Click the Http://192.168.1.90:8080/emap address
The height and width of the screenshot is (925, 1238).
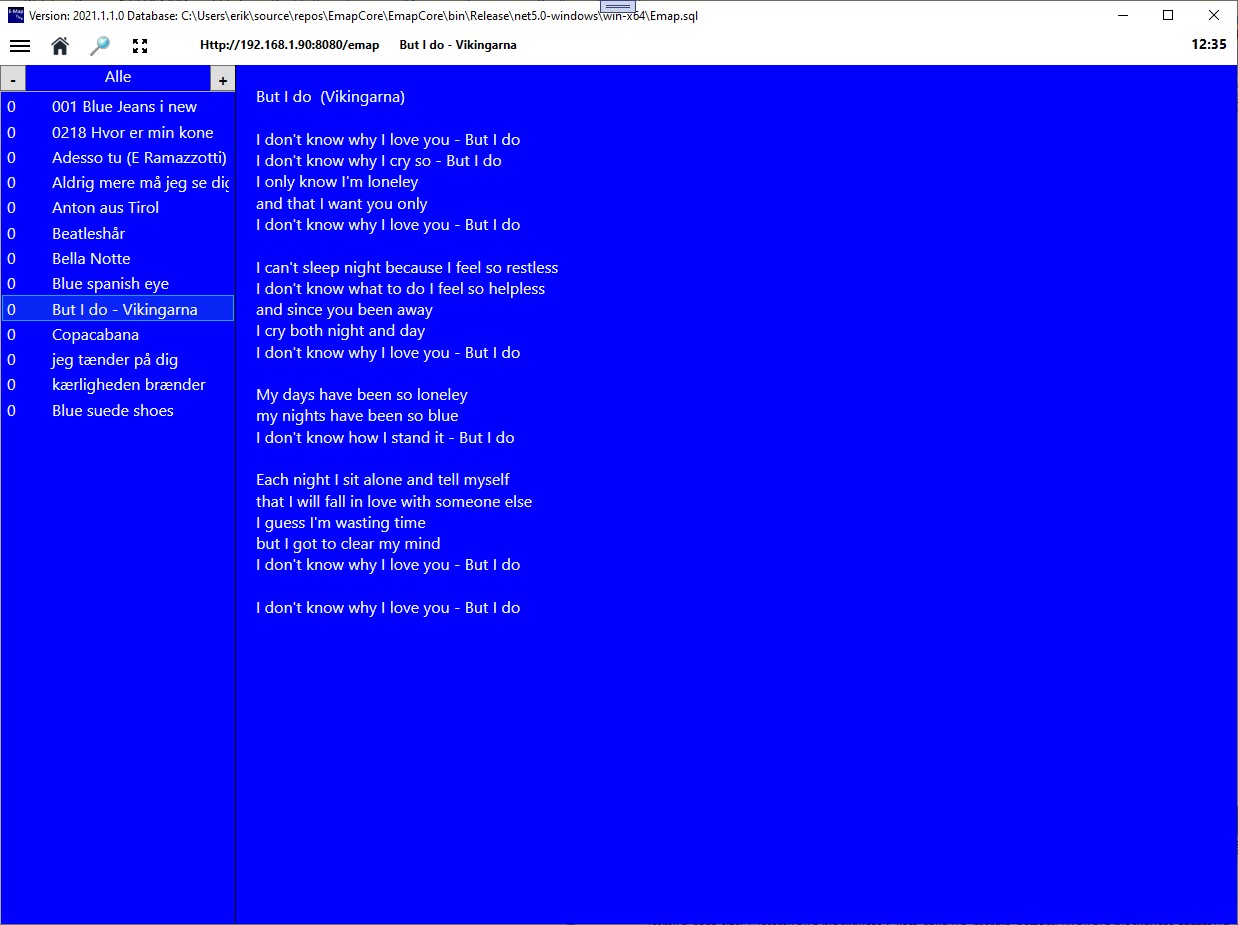(290, 45)
